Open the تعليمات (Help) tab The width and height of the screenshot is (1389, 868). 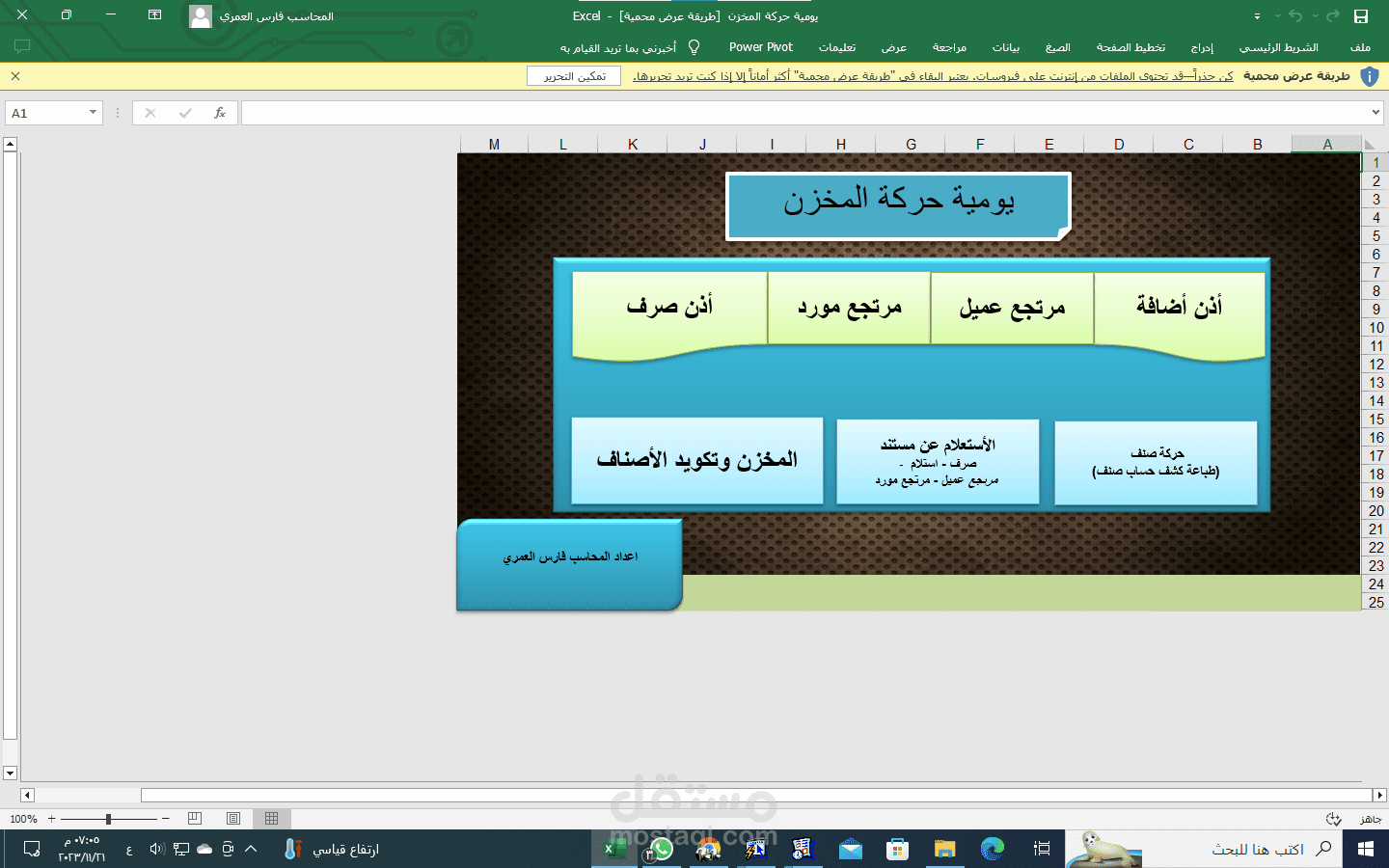(x=837, y=47)
